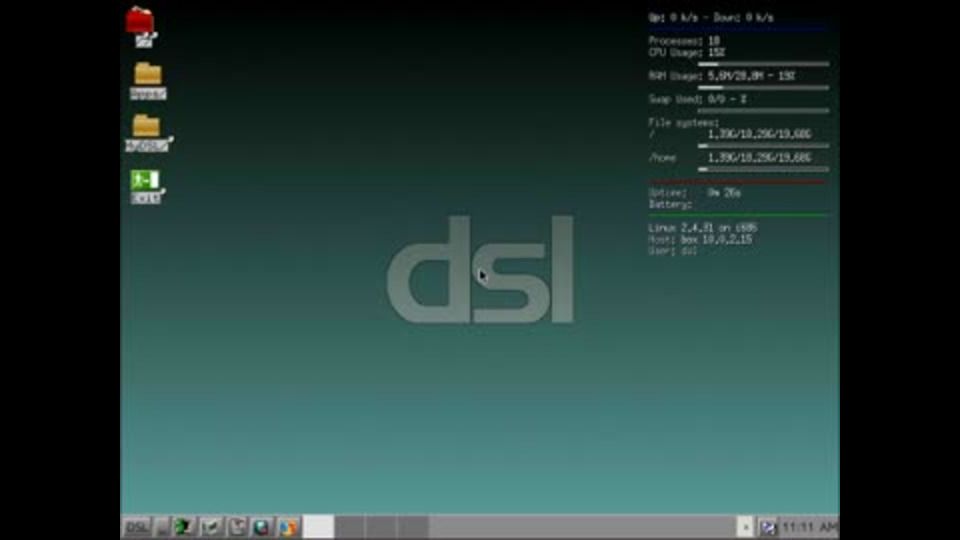Click the 11:11 AM clock
Screen dimensions: 960x540
pyautogui.click(x=810, y=527)
